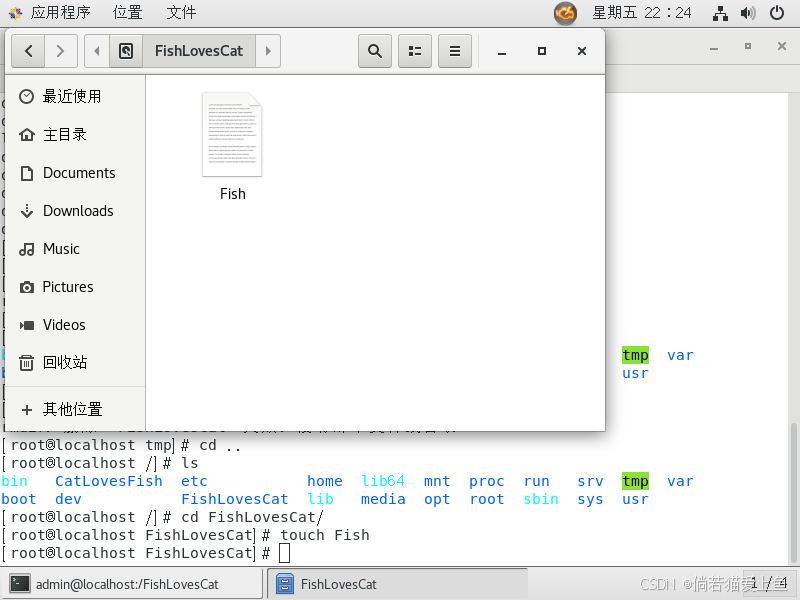This screenshot has width=800, height=600.
Task: Click 其他位置 in the sidebar
Action: (x=70, y=408)
